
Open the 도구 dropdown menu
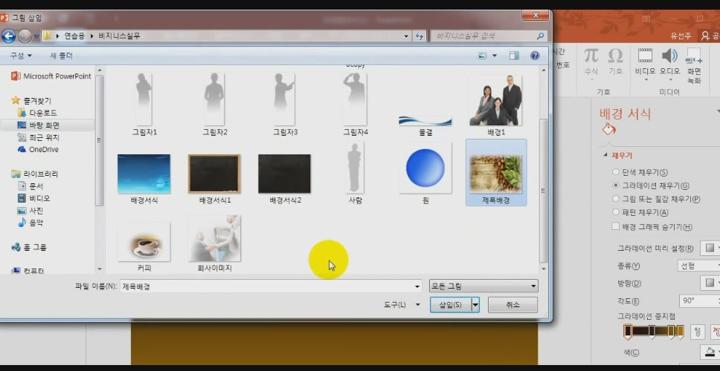tap(401, 304)
